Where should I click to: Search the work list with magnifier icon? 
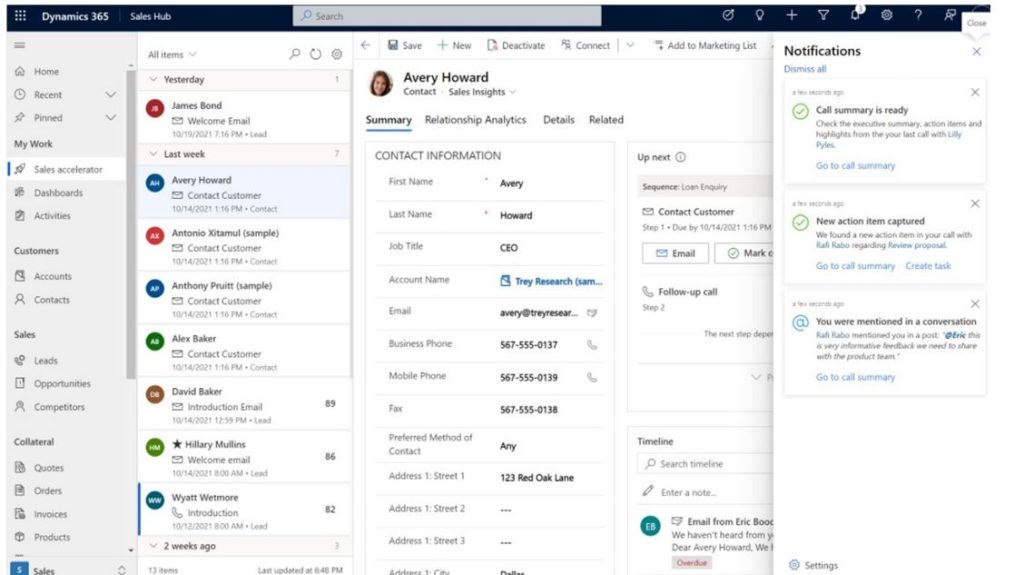pyautogui.click(x=295, y=54)
